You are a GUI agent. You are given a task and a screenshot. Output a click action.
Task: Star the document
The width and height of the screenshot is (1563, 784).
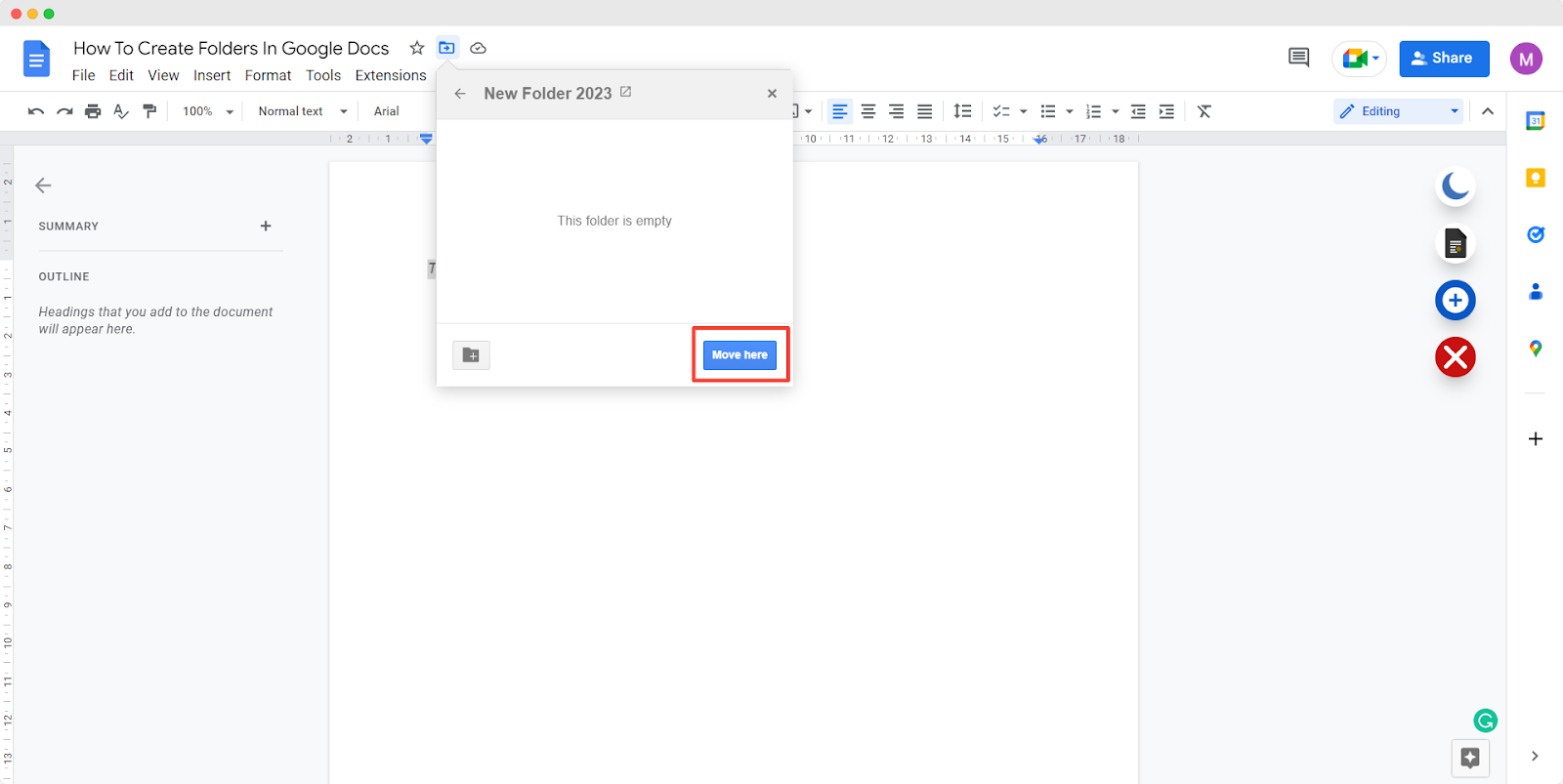pos(417,48)
